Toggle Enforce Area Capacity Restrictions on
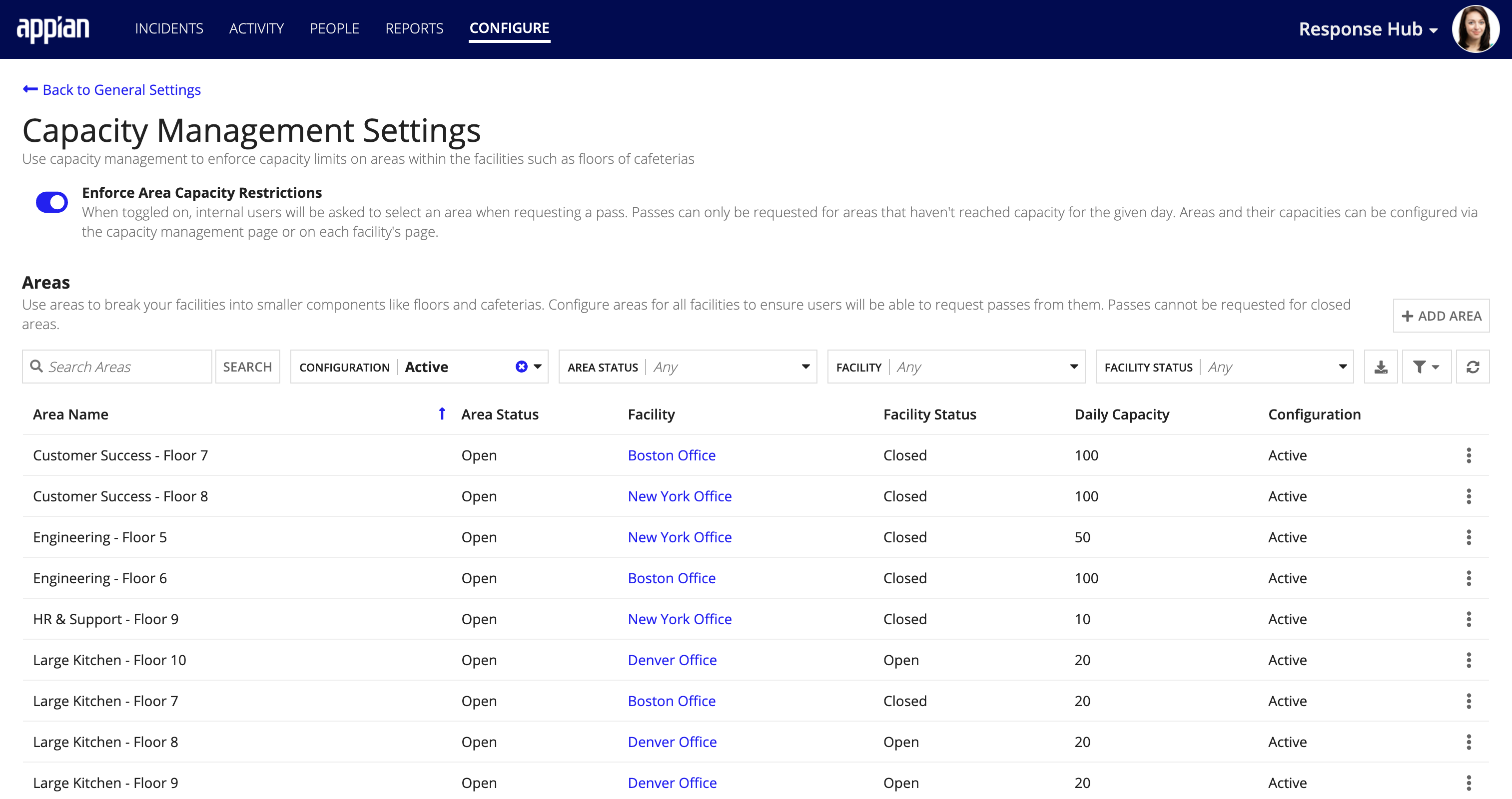This screenshot has height=799, width=1512. pos(52,201)
